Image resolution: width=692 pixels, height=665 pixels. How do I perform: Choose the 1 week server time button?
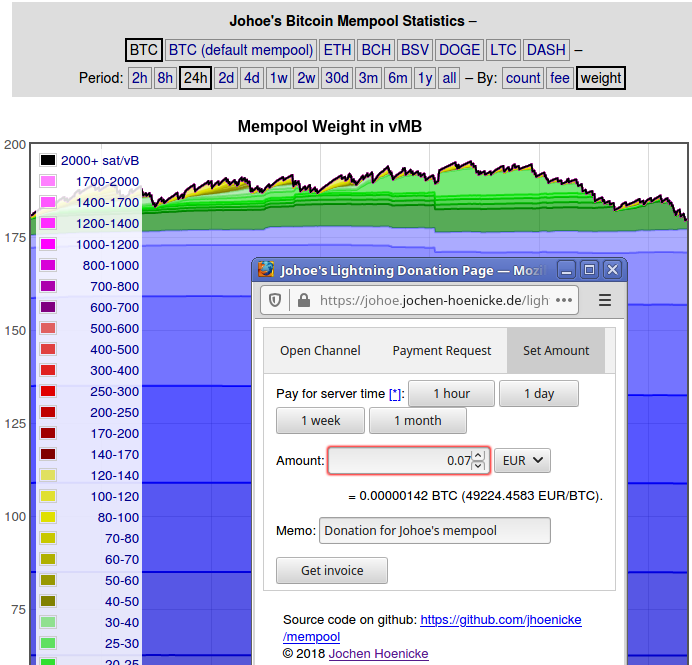[320, 421]
